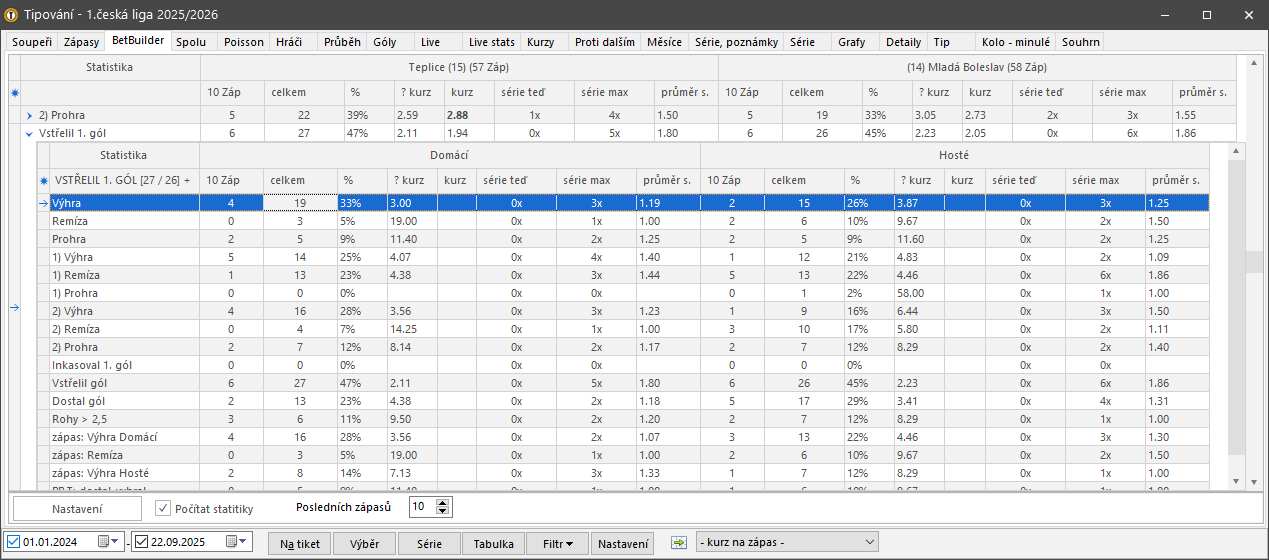Click the Tabulka button
Viewport: 1269px width, 560px height.
[x=493, y=543]
